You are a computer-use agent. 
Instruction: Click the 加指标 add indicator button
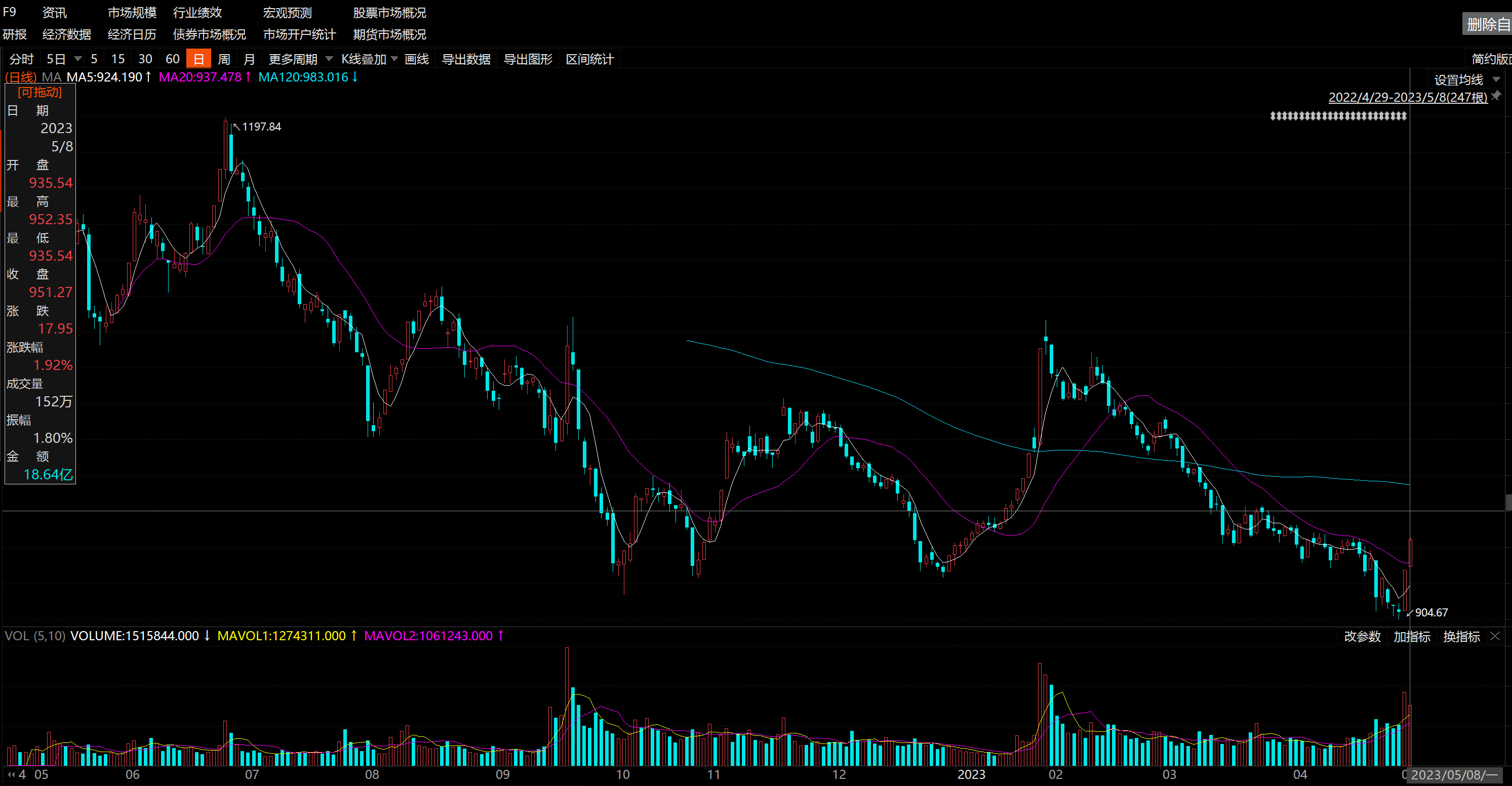tap(1412, 636)
